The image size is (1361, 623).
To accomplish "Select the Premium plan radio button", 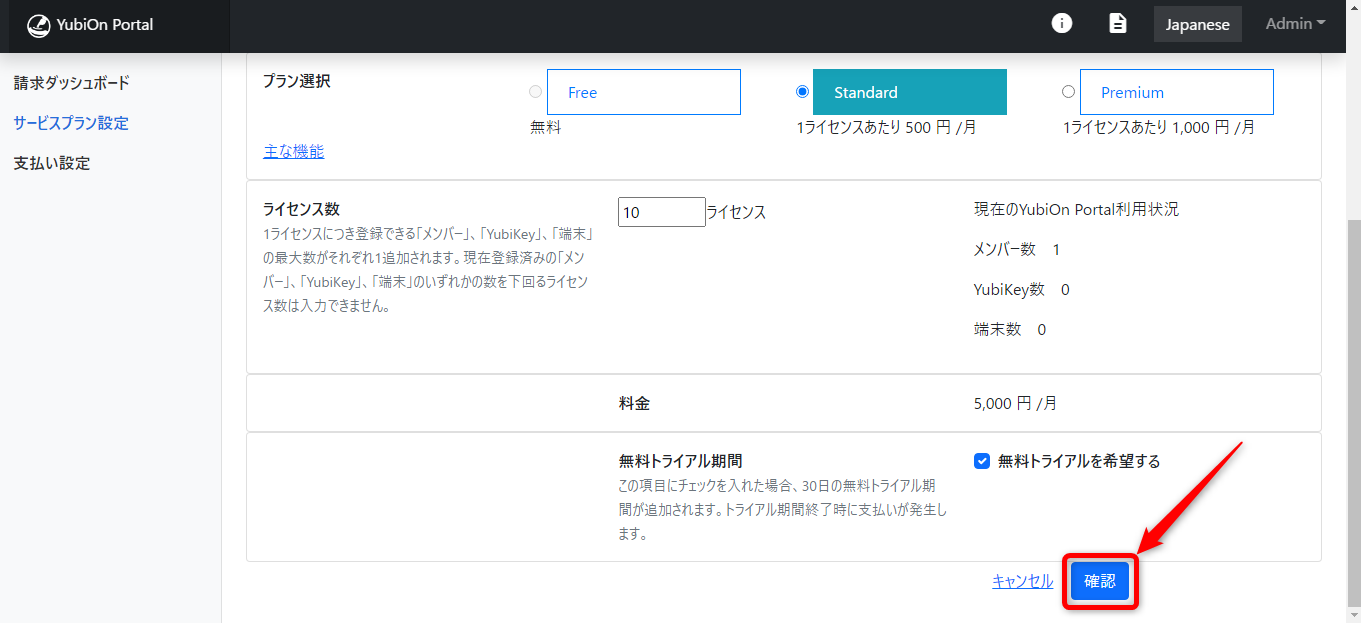I will point(1068,92).
